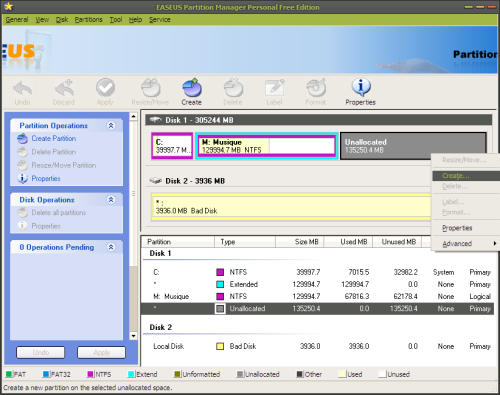Click the Size MB column header
Viewport: 500px width, 395px height.
coord(300,242)
